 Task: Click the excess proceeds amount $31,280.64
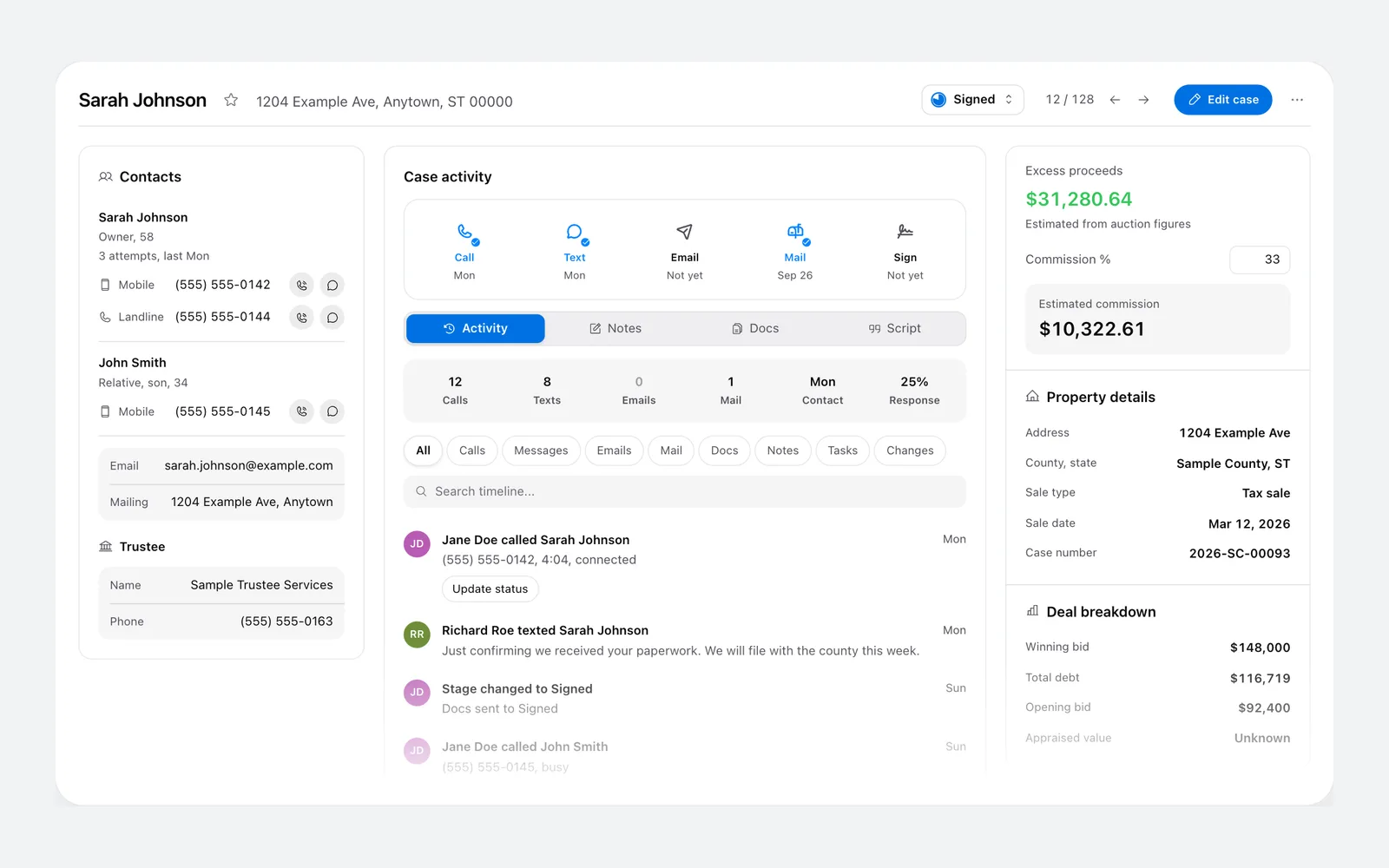tap(1079, 200)
